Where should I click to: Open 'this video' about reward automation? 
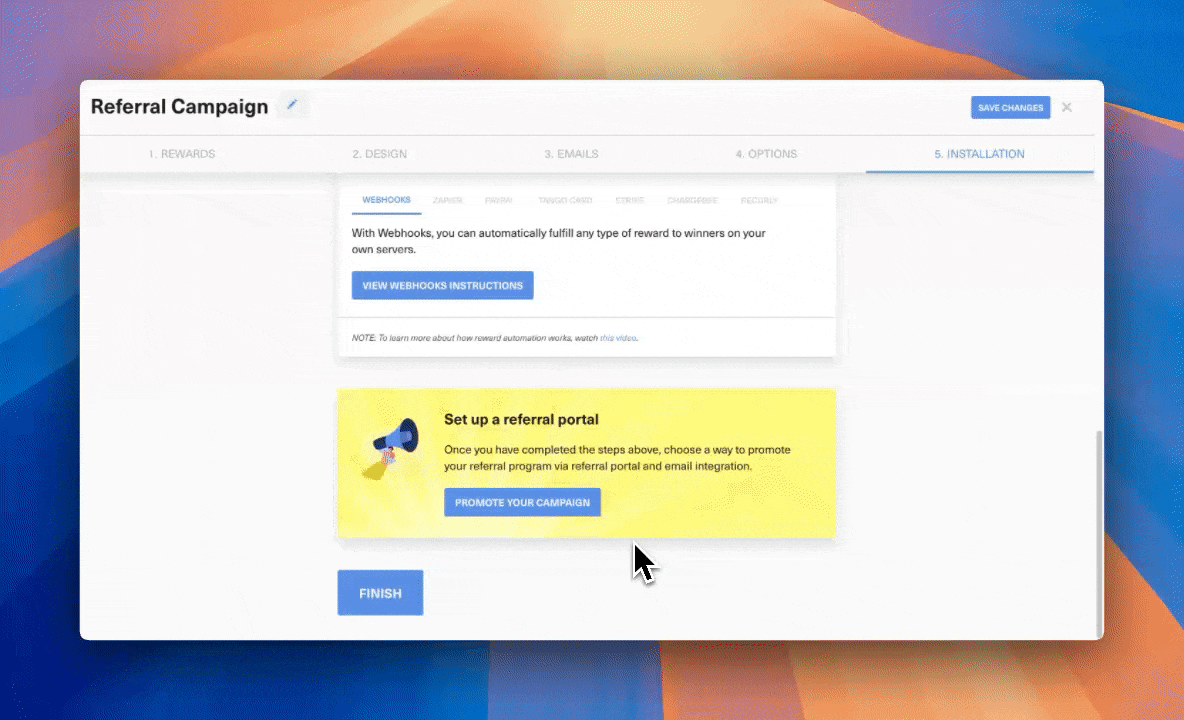(x=617, y=338)
